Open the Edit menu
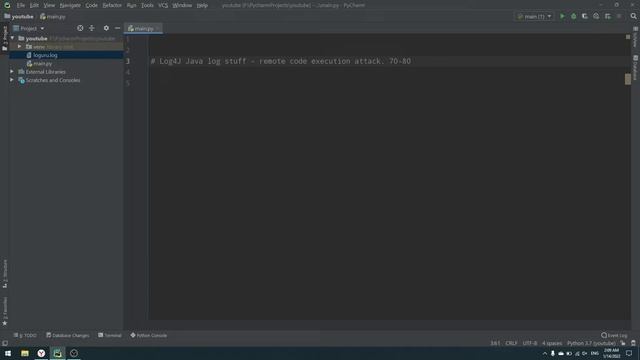 (34, 5)
